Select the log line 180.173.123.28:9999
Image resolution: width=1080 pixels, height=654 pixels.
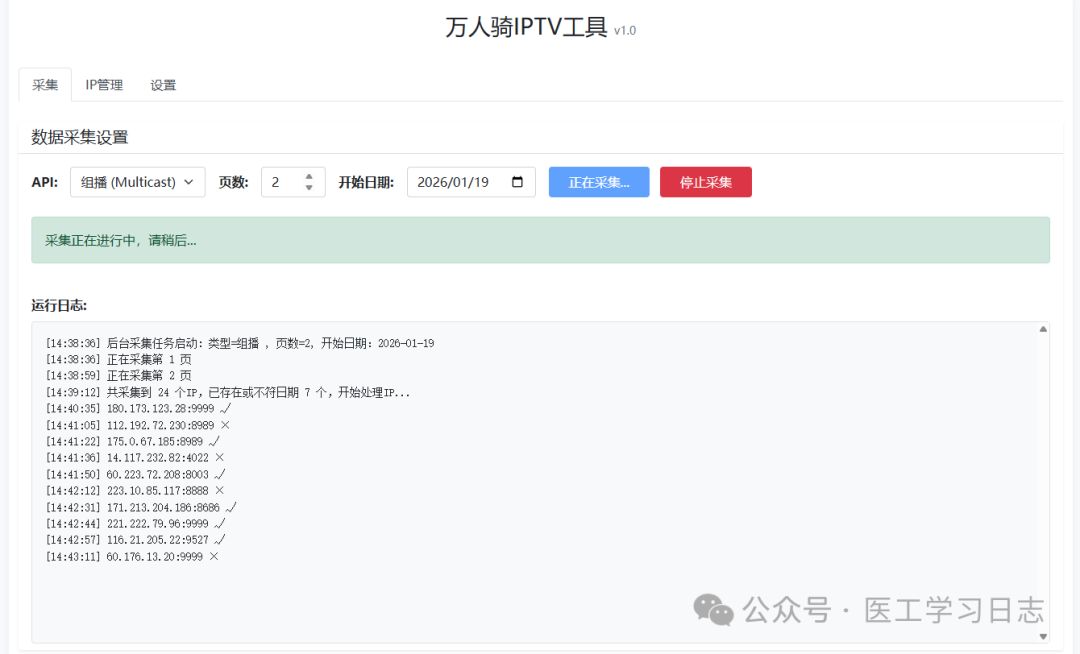click(138, 409)
